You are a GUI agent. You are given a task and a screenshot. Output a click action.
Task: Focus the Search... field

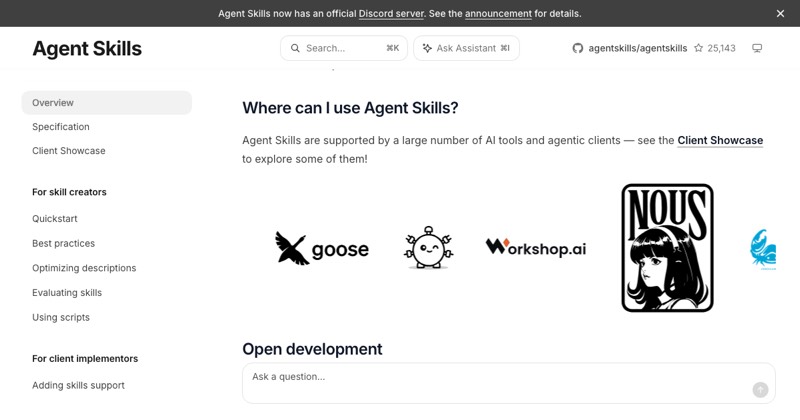344,48
